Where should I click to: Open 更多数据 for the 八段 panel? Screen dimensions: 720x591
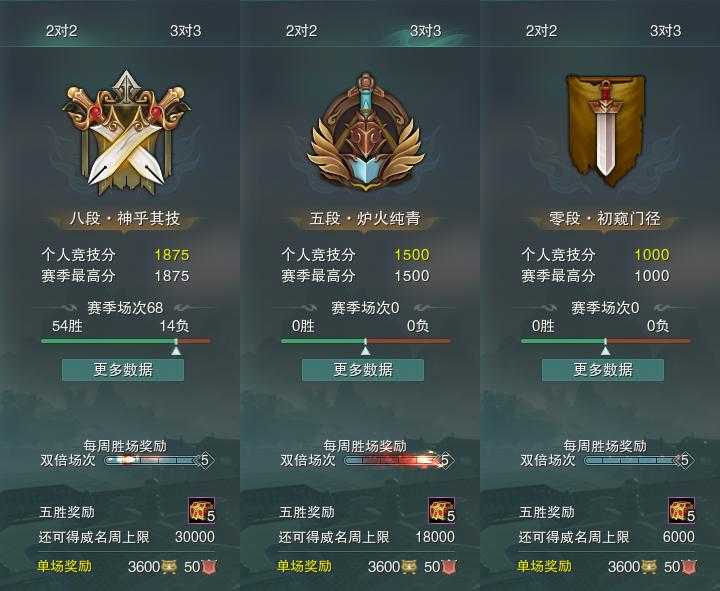(123, 370)
